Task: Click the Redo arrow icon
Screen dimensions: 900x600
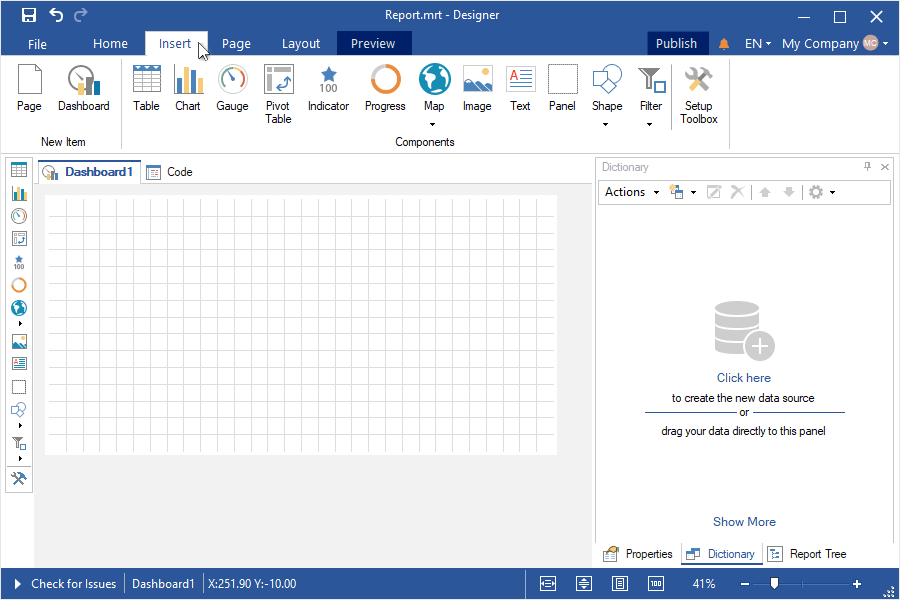Action: pos(81,15)
